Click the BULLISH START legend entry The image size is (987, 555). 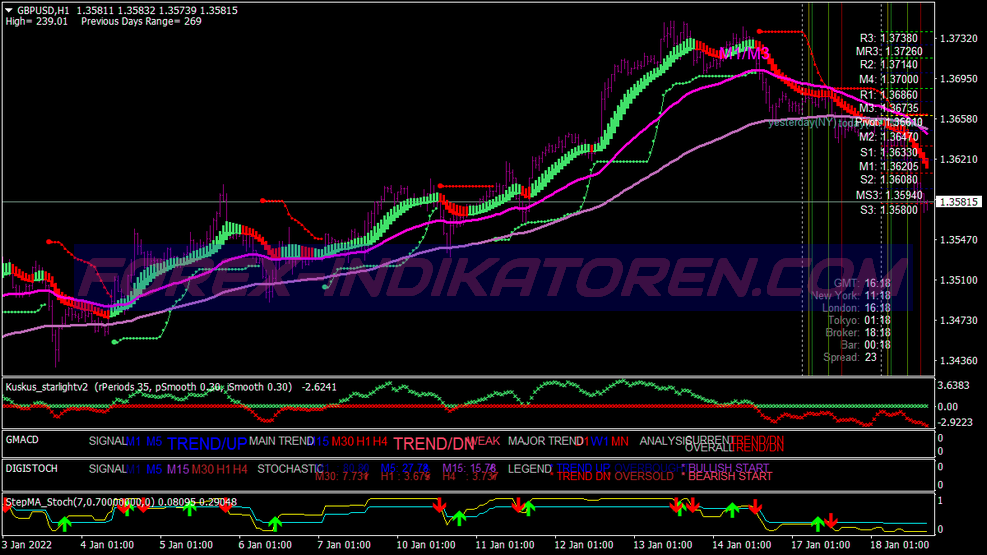[728, 468]
